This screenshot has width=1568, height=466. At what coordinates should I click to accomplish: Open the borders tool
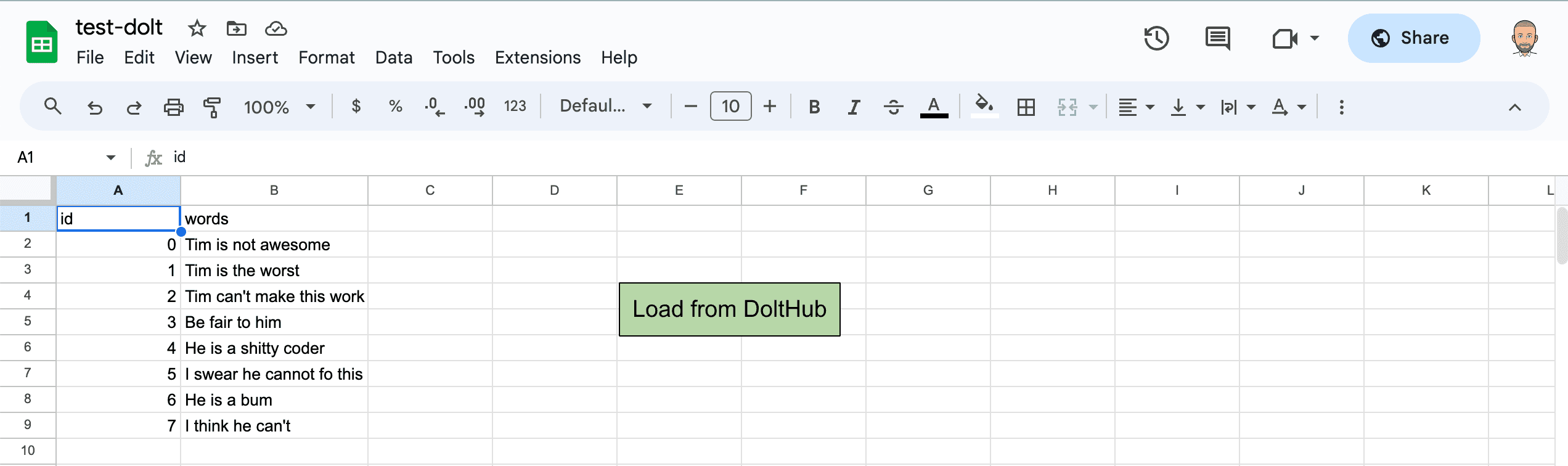pos(1026,107)
